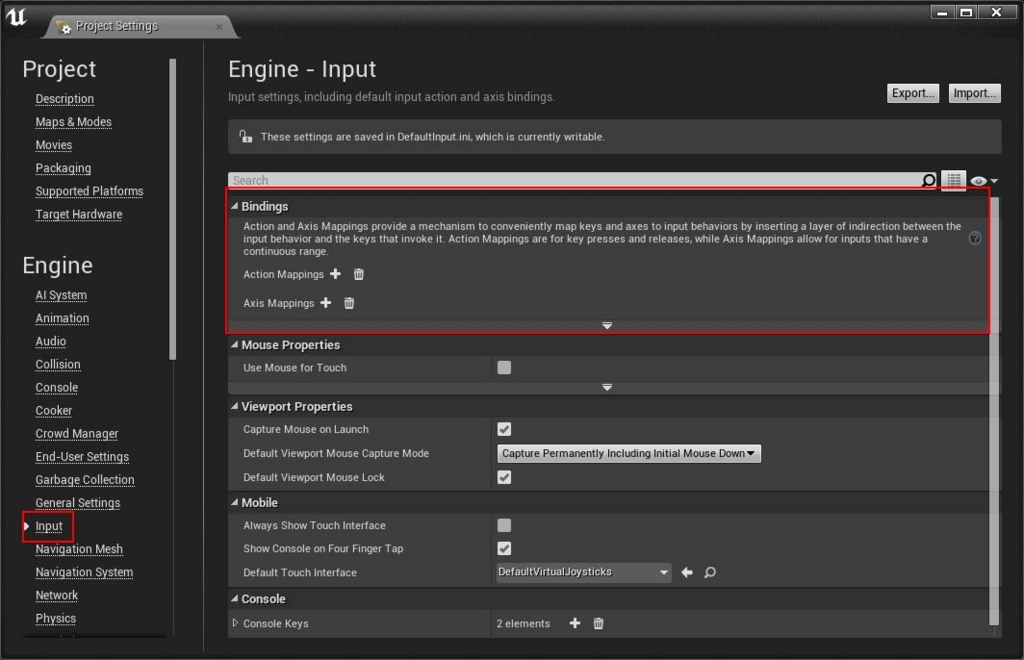Open Target Hardware settings

click(79, 214)
